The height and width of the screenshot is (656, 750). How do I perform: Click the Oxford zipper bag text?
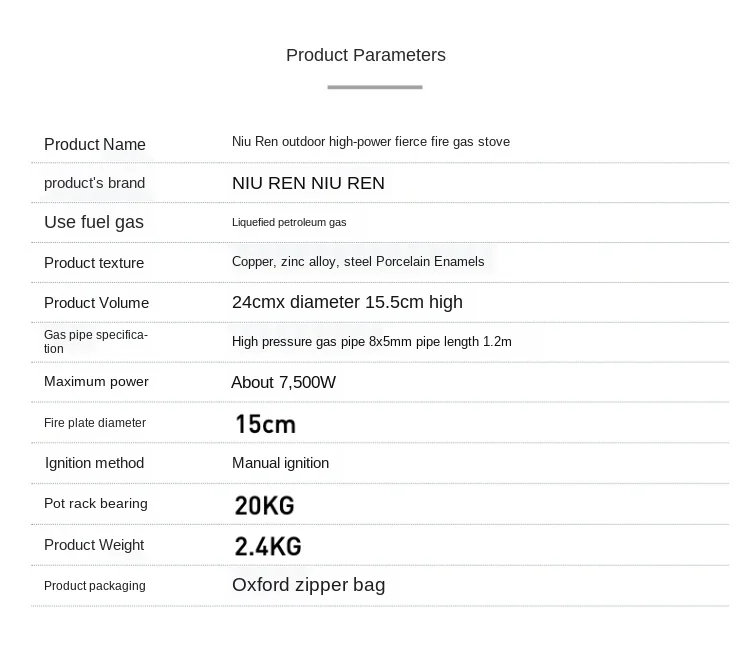309,585
